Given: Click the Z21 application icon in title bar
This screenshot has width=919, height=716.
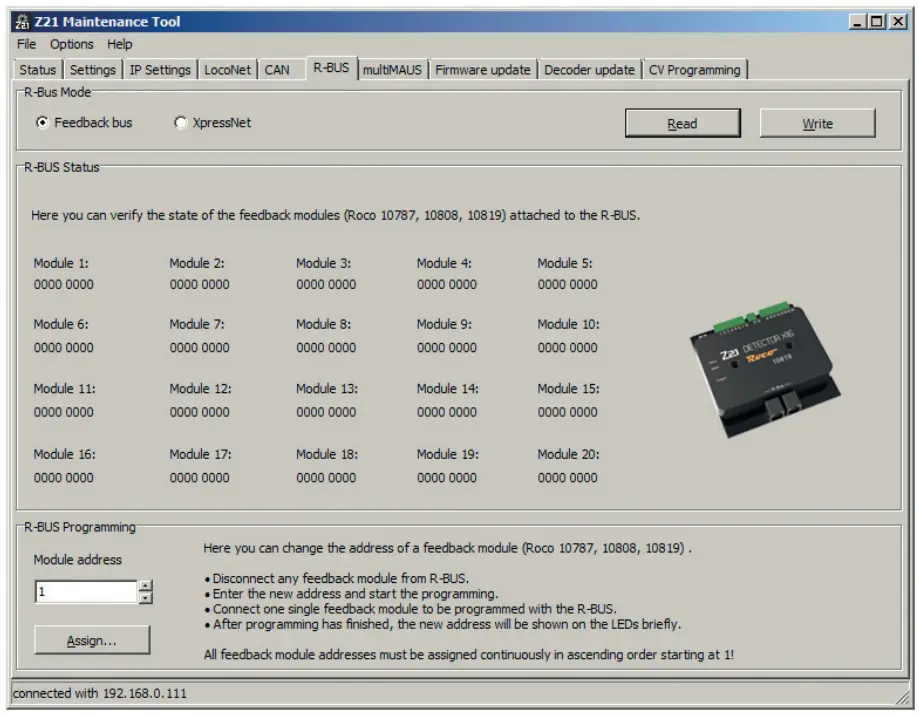Looking at the screenshot, I should [x=24, y=20].
